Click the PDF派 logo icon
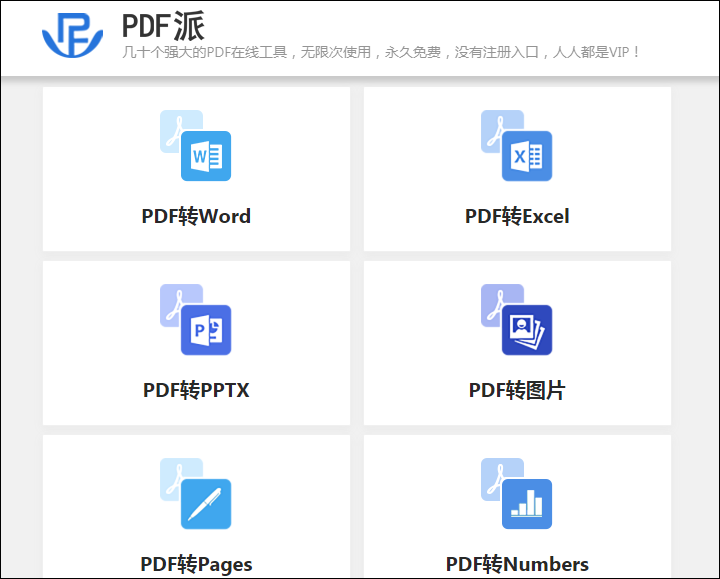Image resolution: width=720 pixels, height=579 pixels. click(x=72, y=35)
